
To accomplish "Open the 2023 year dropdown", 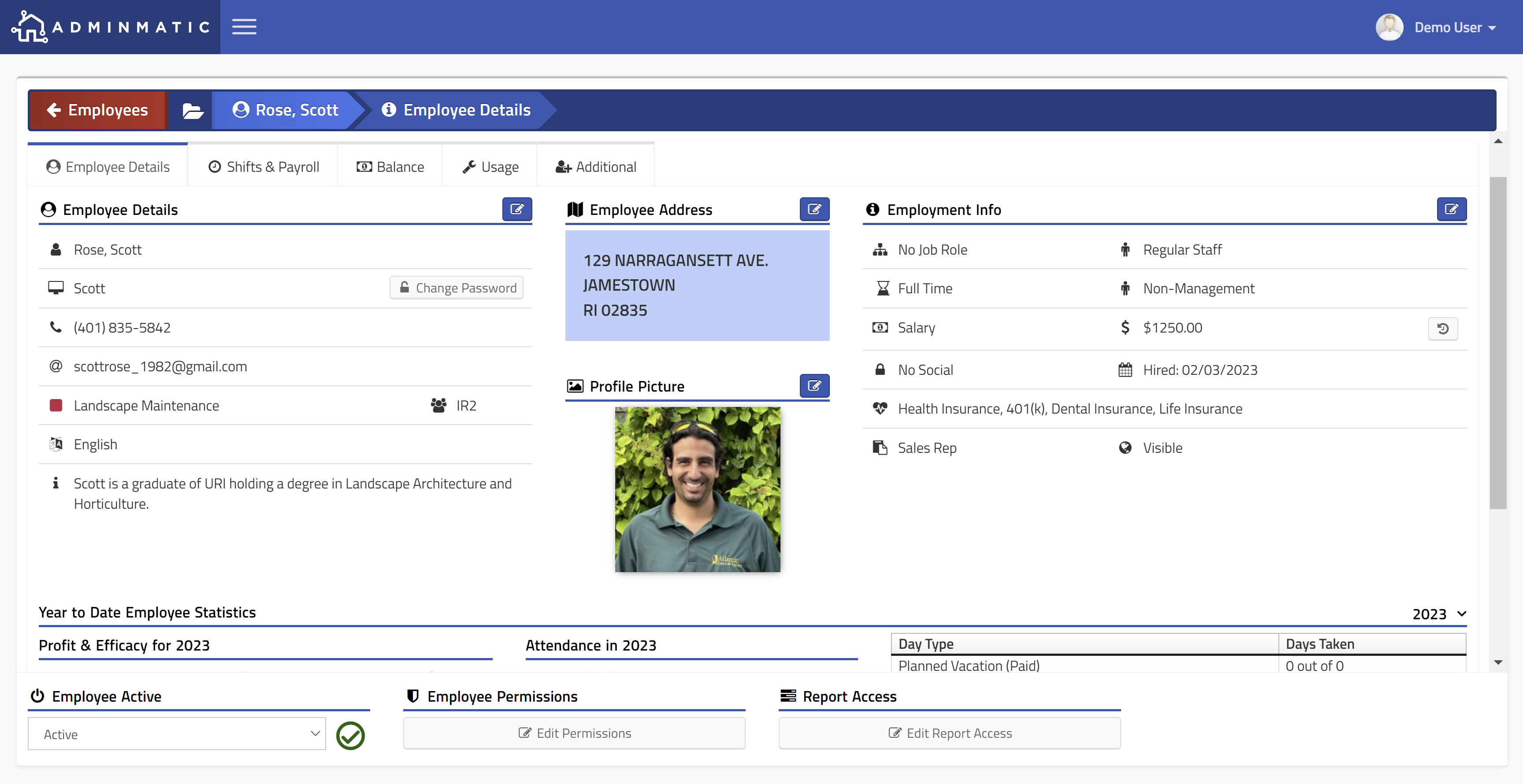I will [x=1439, y=614].
